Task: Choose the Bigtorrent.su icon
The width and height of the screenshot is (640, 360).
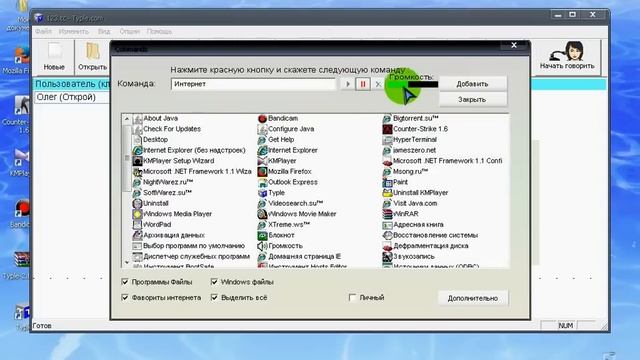Action: [x=387, y=118]
